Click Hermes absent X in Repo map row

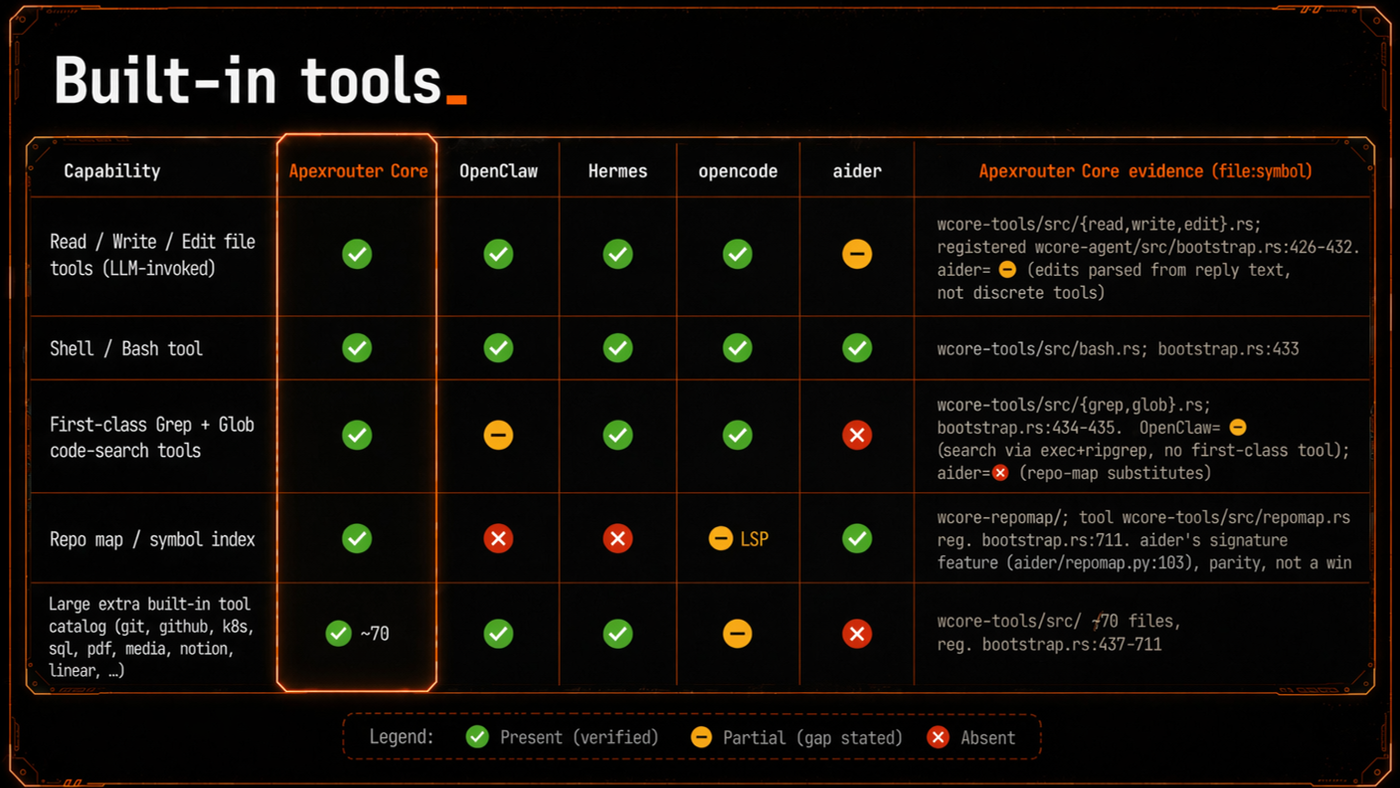pyautogui.click(x=618, y=539)
